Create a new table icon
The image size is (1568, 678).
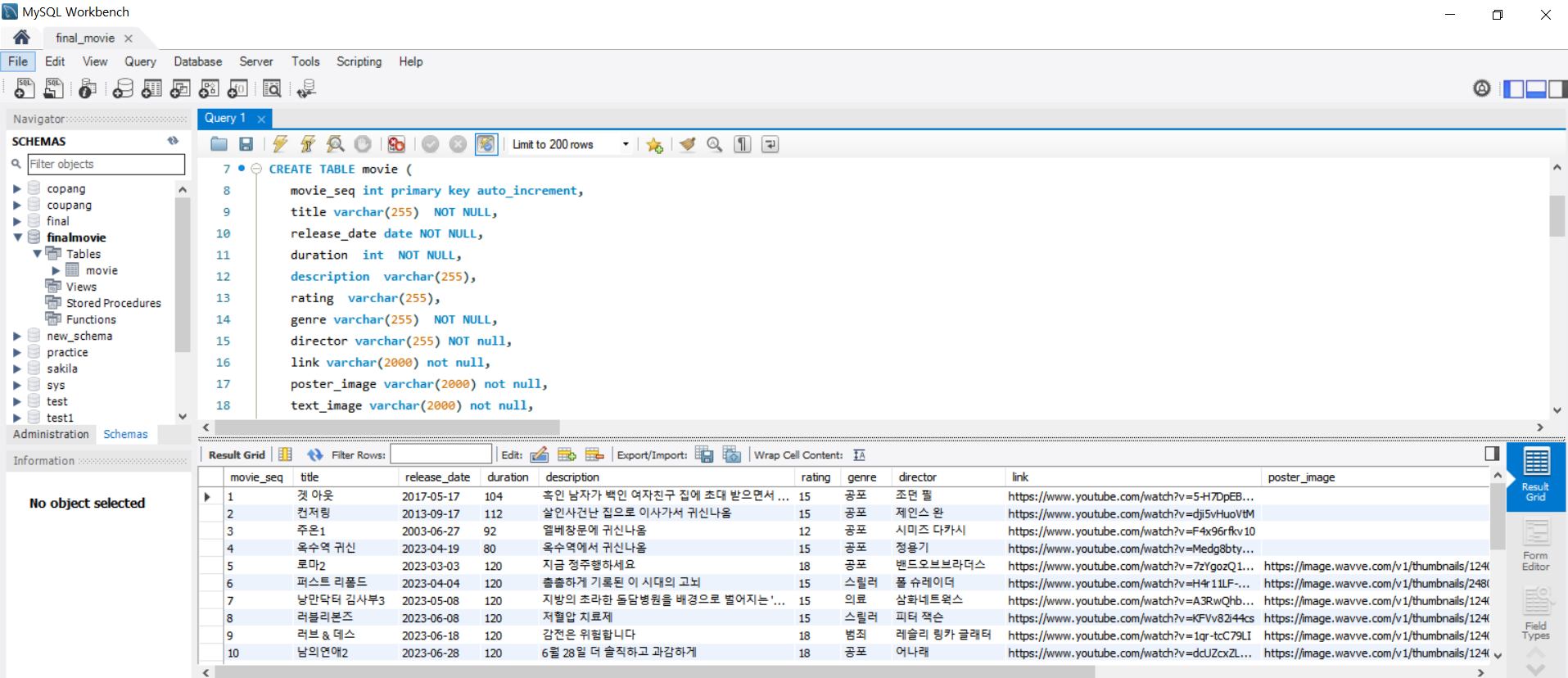click(151, 88)
